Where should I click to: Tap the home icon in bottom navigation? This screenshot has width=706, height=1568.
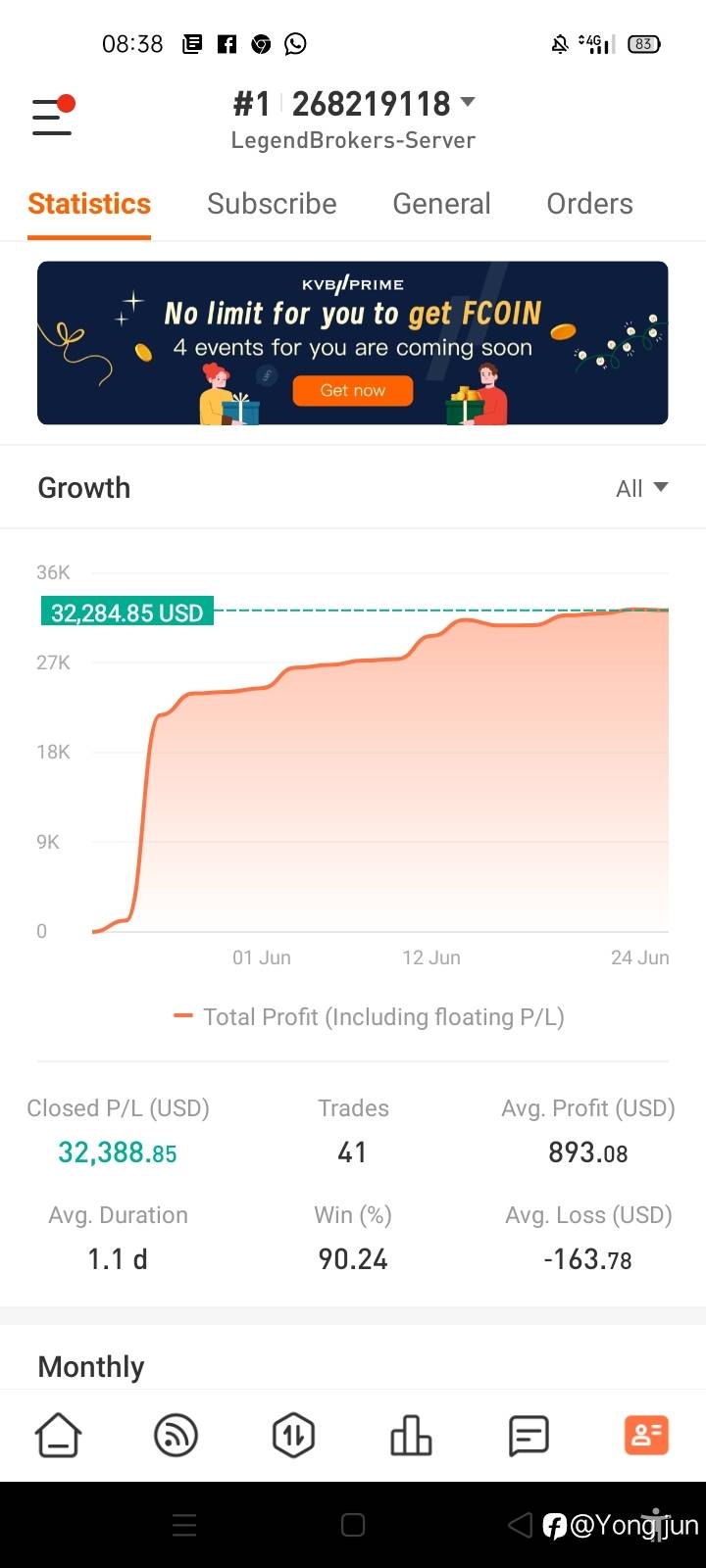(59, 1436)
